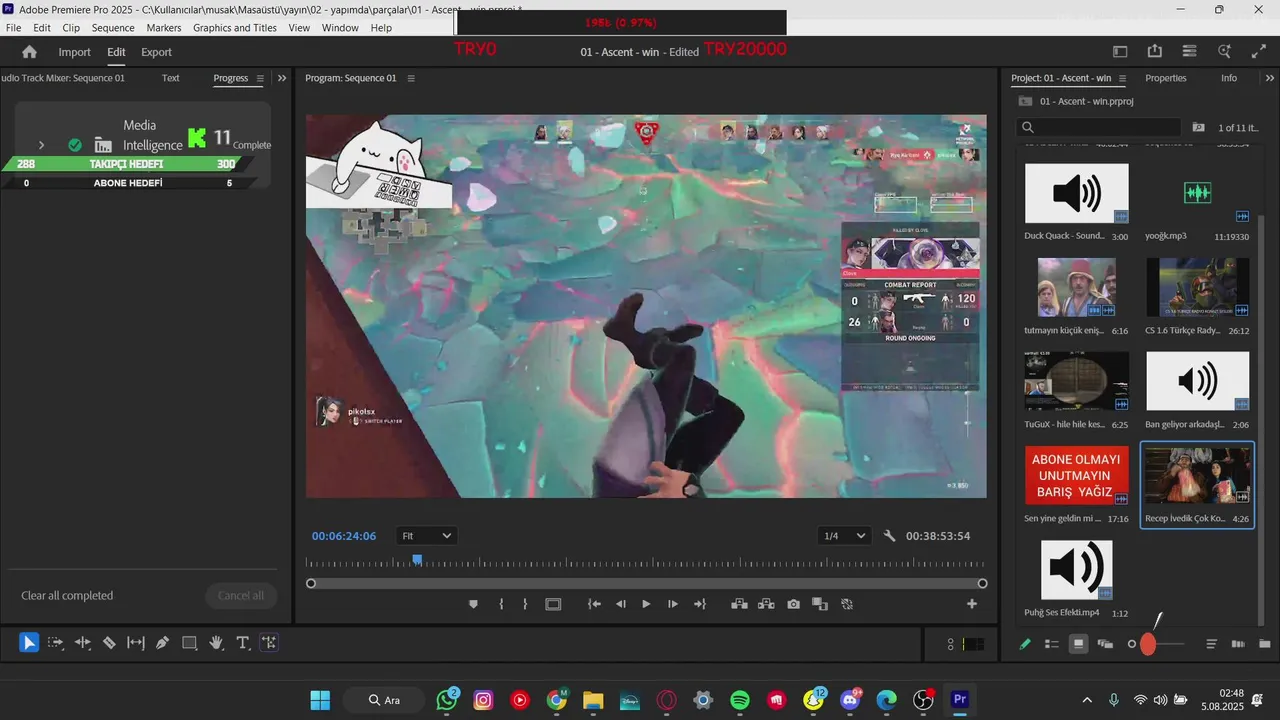Open the Sort Icons menu
Screen dimensions: 1280x720
pyautogui.click(x=1211, y=644)
